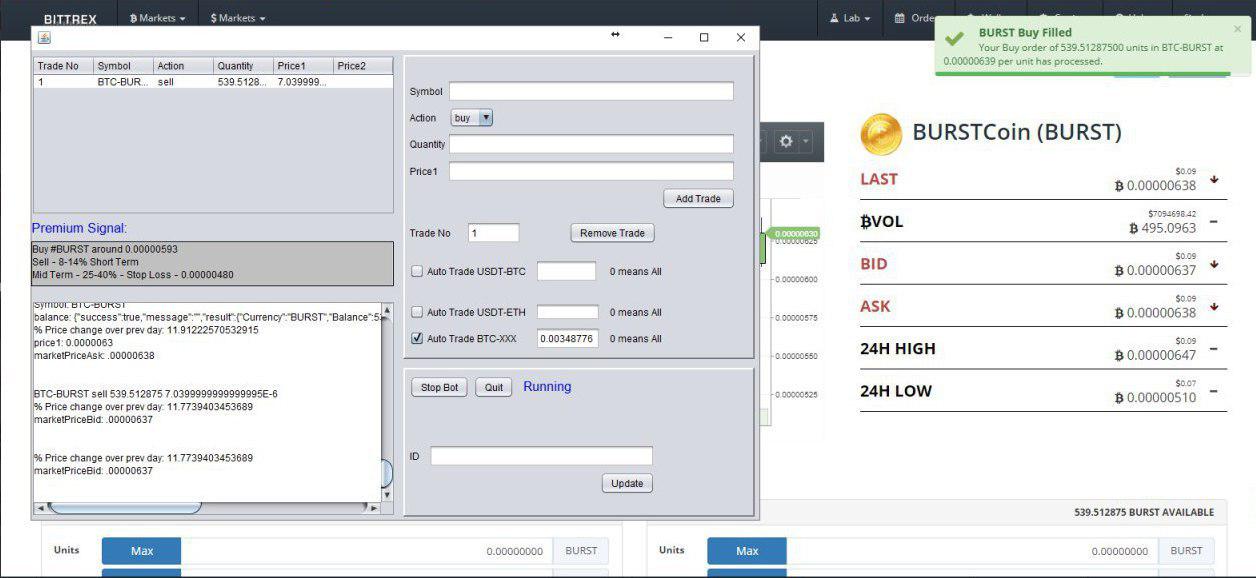Click the Java app icon in title bar
Image resolution: width=1256 pixels, height=578 pixels.
tap(44, 37)
